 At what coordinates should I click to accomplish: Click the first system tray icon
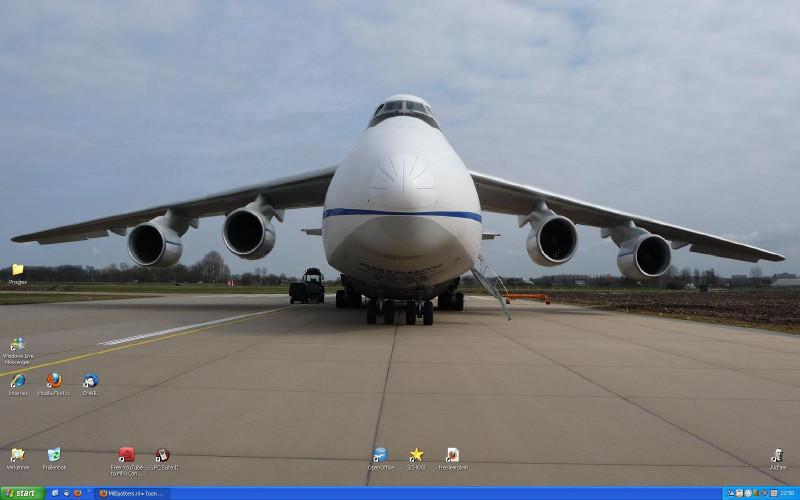click(731, 493)
